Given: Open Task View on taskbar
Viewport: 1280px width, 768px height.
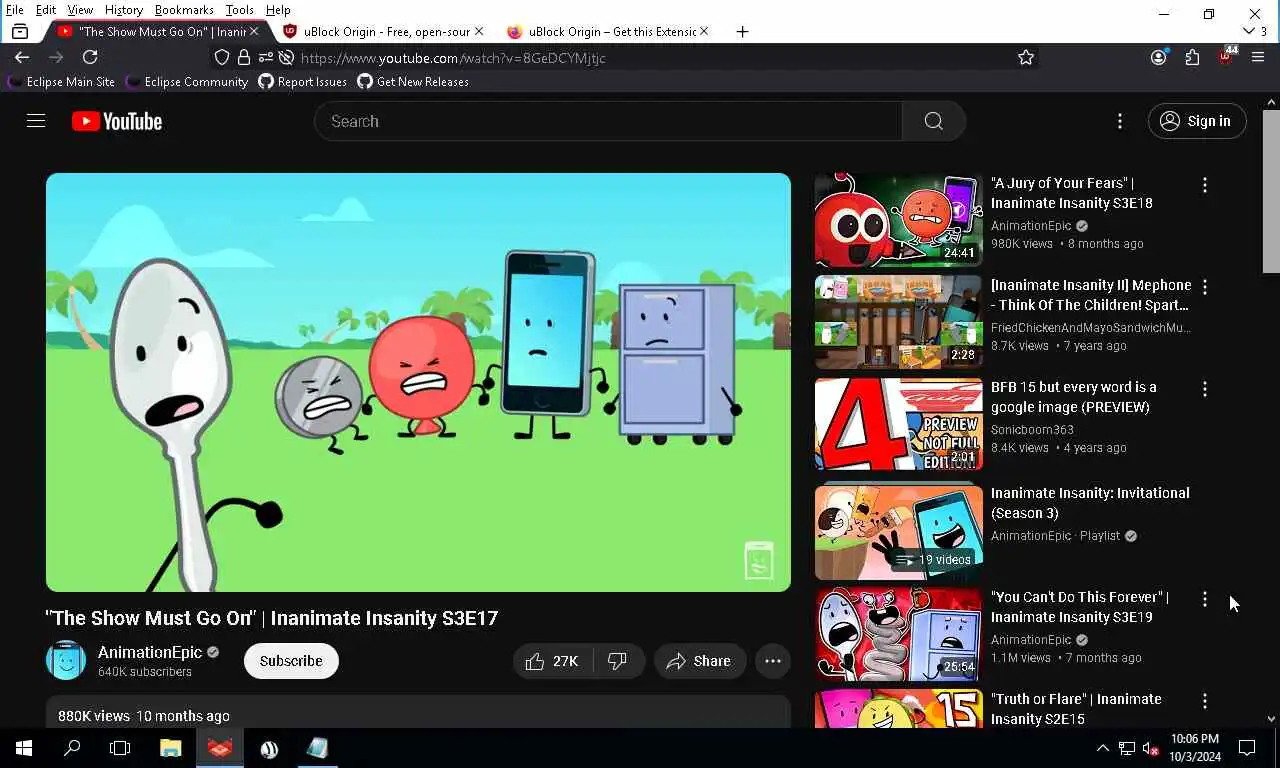Looking at the screenshot, I should [x=120, y=748].
